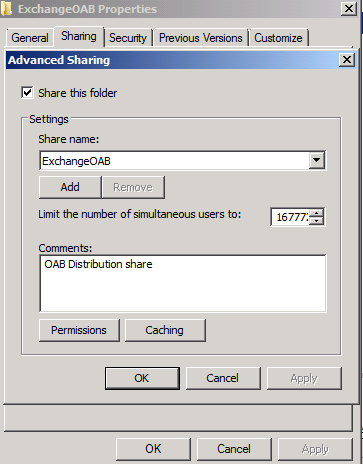Open the Share name dropdown arrow

[316, 161]
